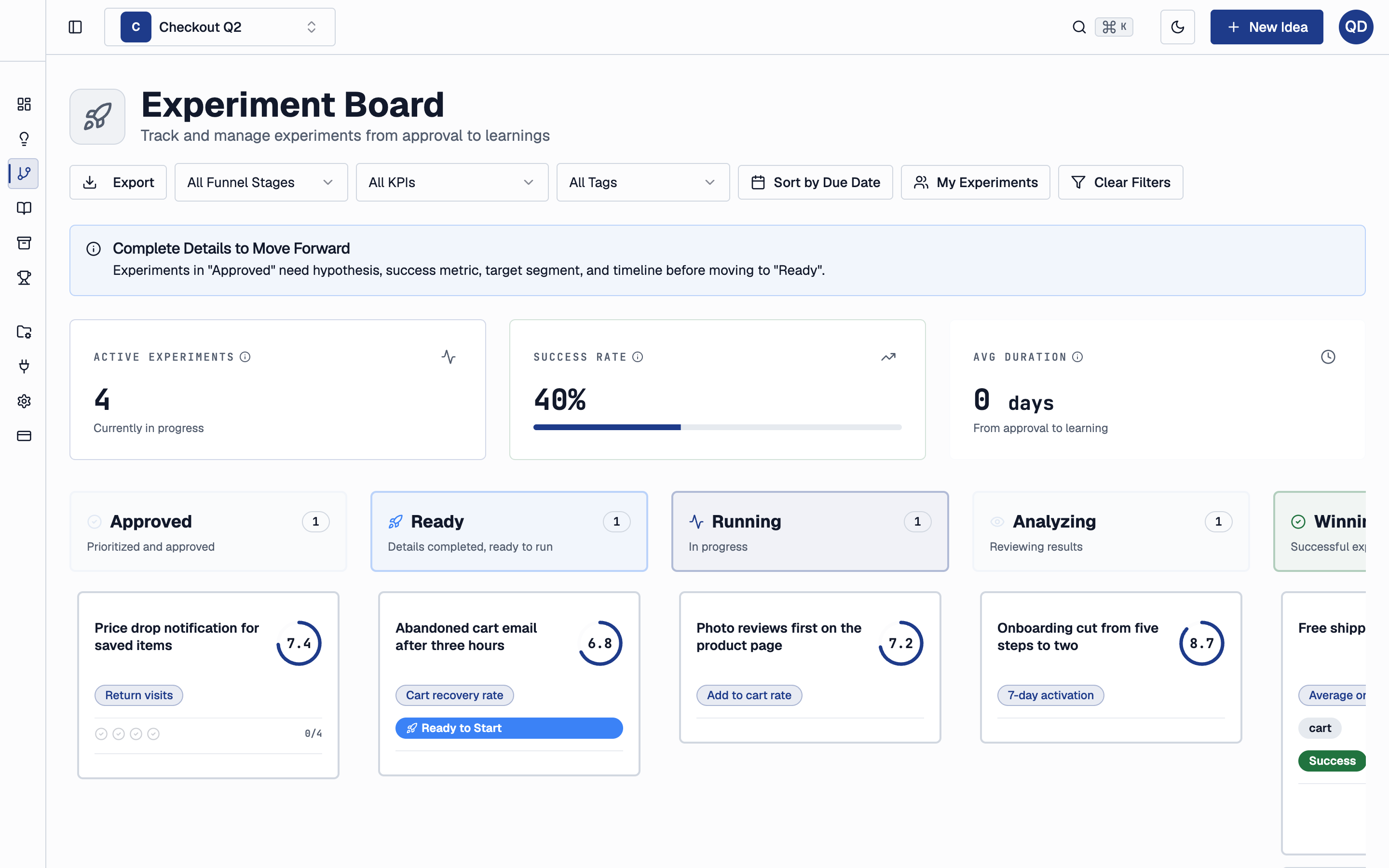The image size is (1389, 868).
Task: Open the trophy icon in sidebar
Action: point(24,278)
